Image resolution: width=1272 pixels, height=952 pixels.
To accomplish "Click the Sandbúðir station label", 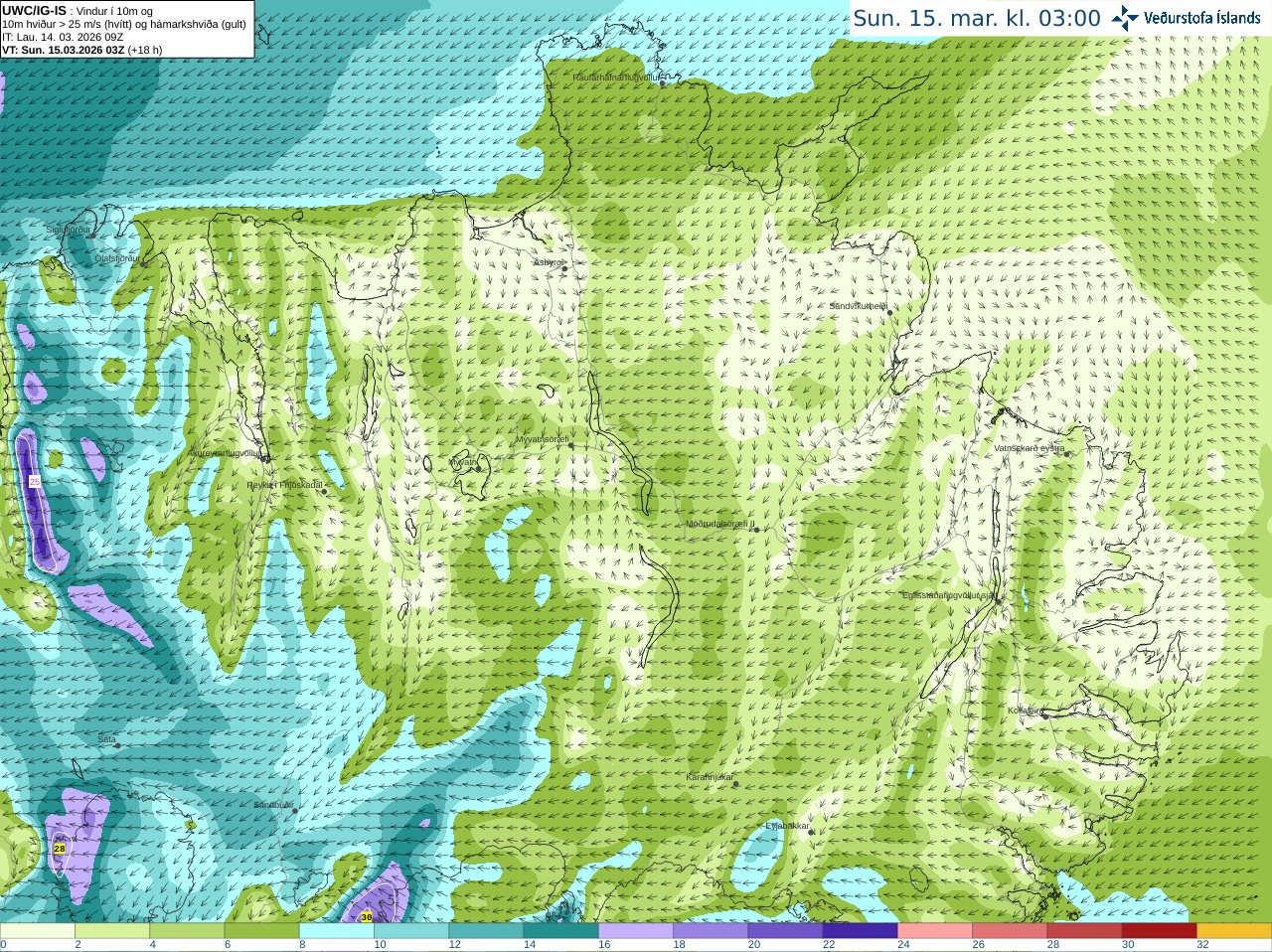I will 272,805.
